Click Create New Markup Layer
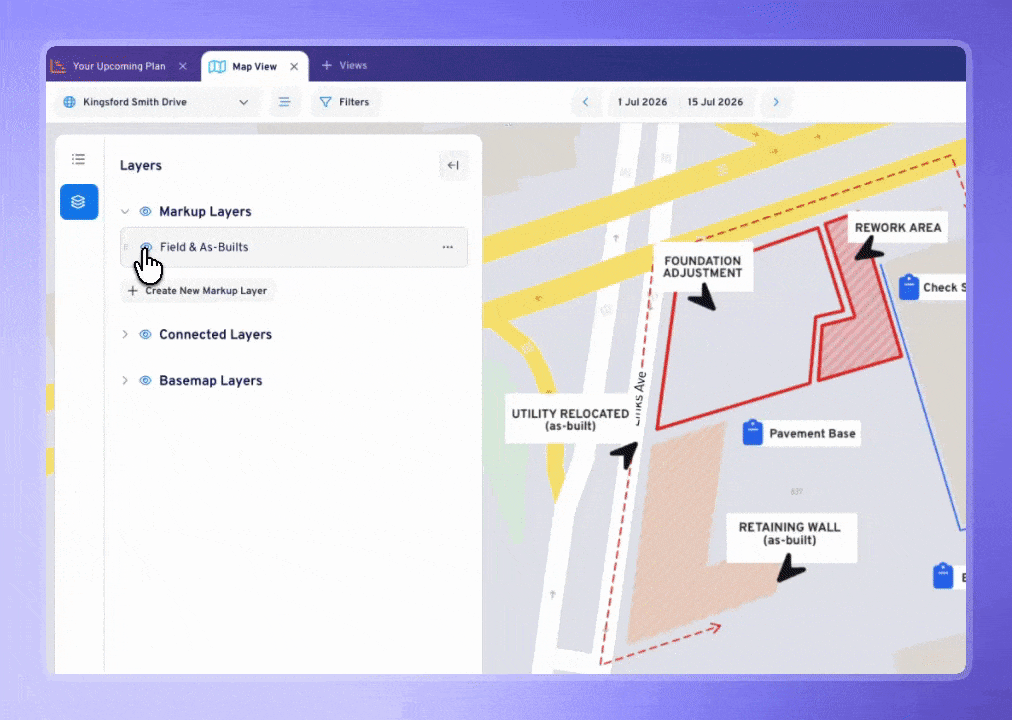The width and height of the screenshot is (1012, 720). [198, 291]
